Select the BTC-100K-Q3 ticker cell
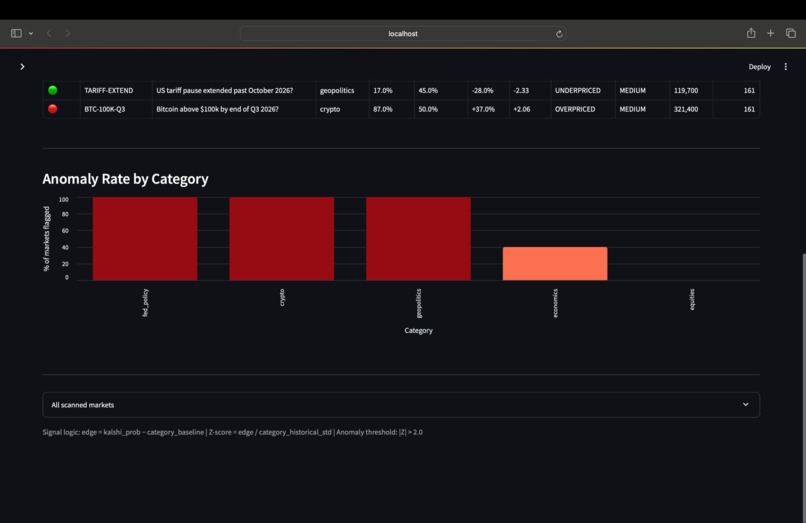The width and height of the screenshot is (806, 523). pyautogui.click(x=116, y=109)
